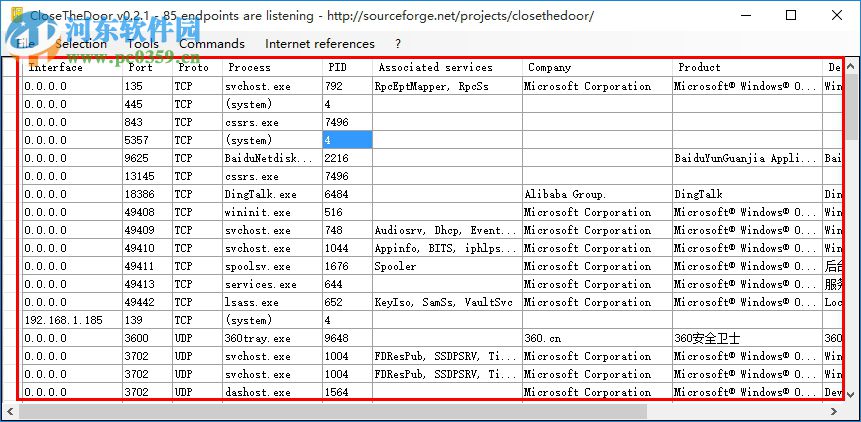Click the horizontal scrollbar left arrow
Image resolution: width=861 pixels, height=422 pixels.
(x=10, y=411)
